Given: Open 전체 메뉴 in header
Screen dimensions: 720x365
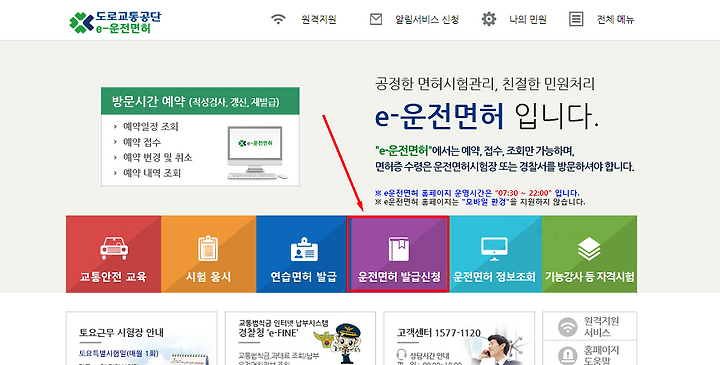Looking at the screenshot, I should pyautogui.click(x=615, y=19).
